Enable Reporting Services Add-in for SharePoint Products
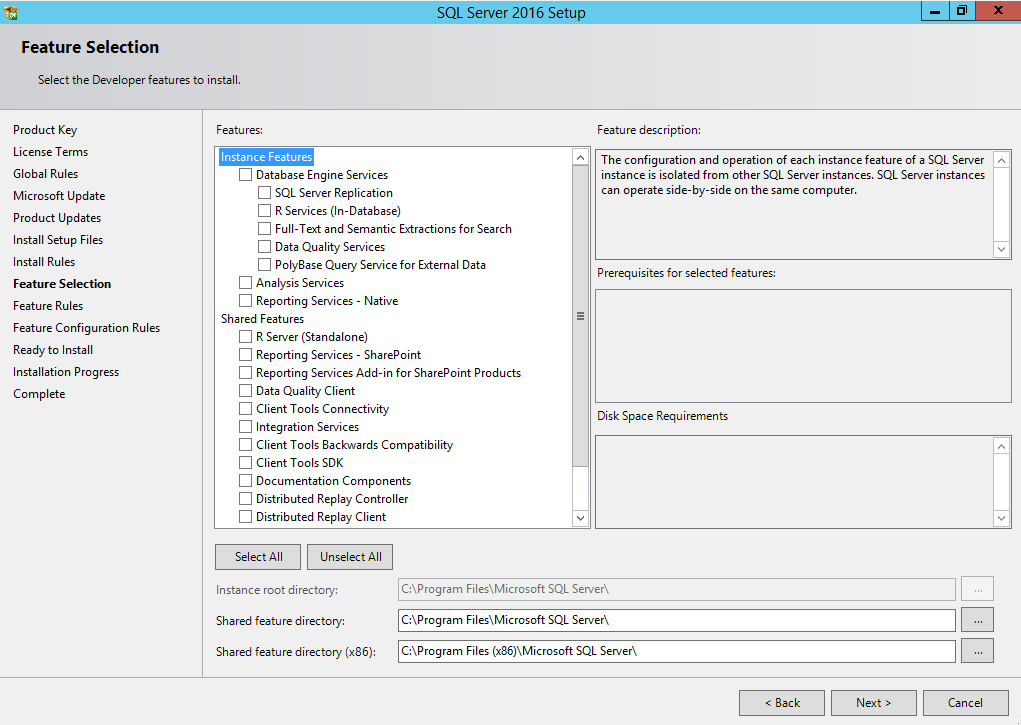This screenshot has width=1021, height=725. pos(245,373)
